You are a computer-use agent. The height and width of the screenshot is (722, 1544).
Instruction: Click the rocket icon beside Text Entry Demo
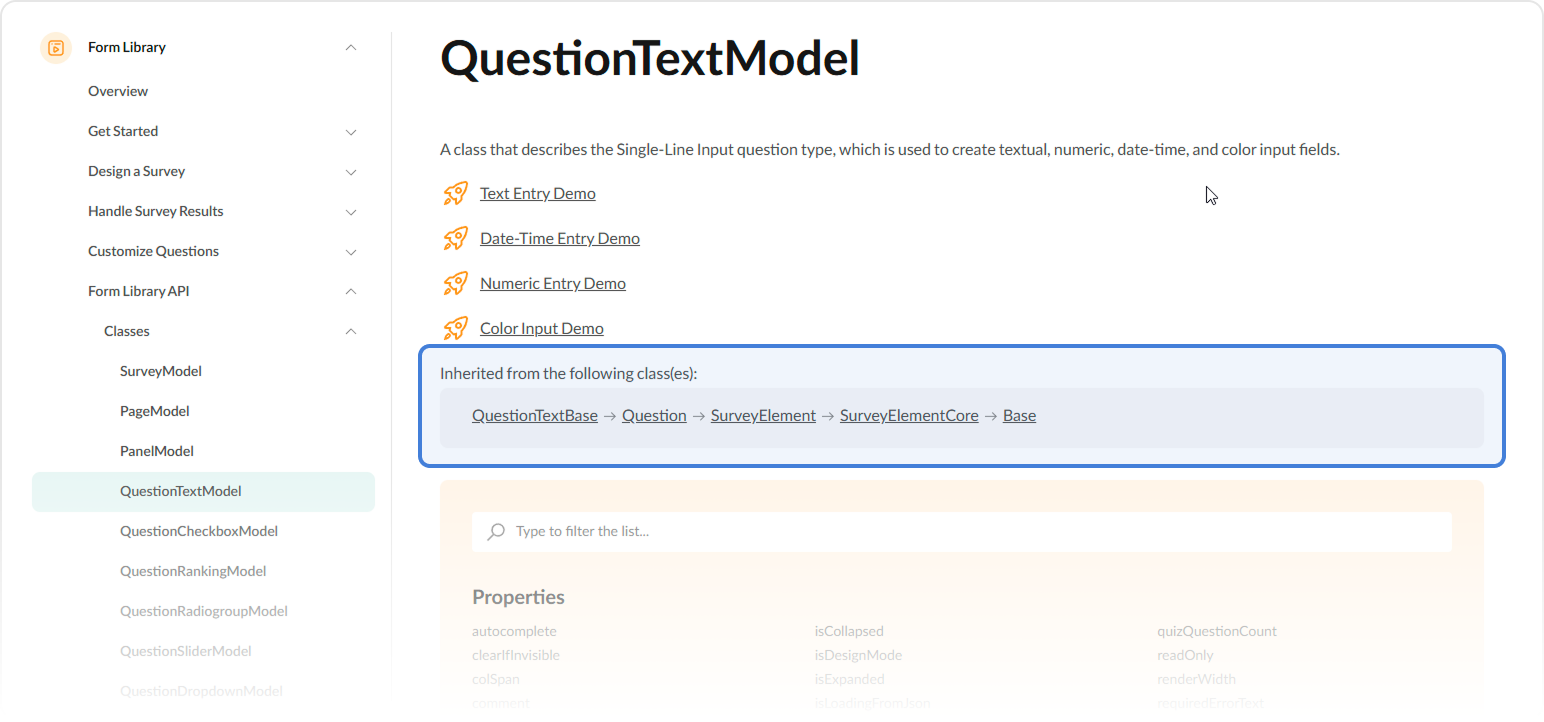tap(455, 193)
